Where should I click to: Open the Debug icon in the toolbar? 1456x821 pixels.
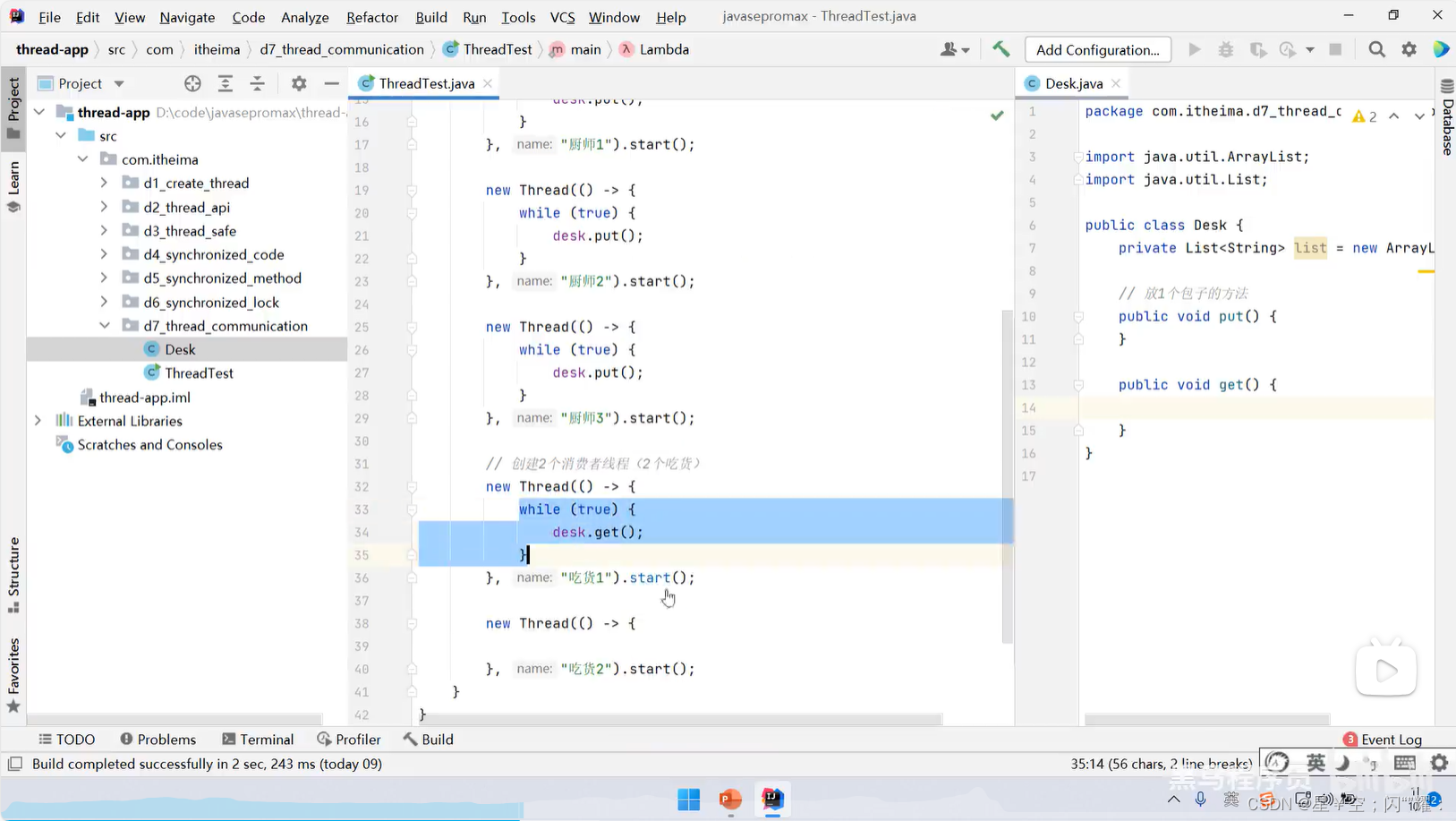(x=1227, y=49)
